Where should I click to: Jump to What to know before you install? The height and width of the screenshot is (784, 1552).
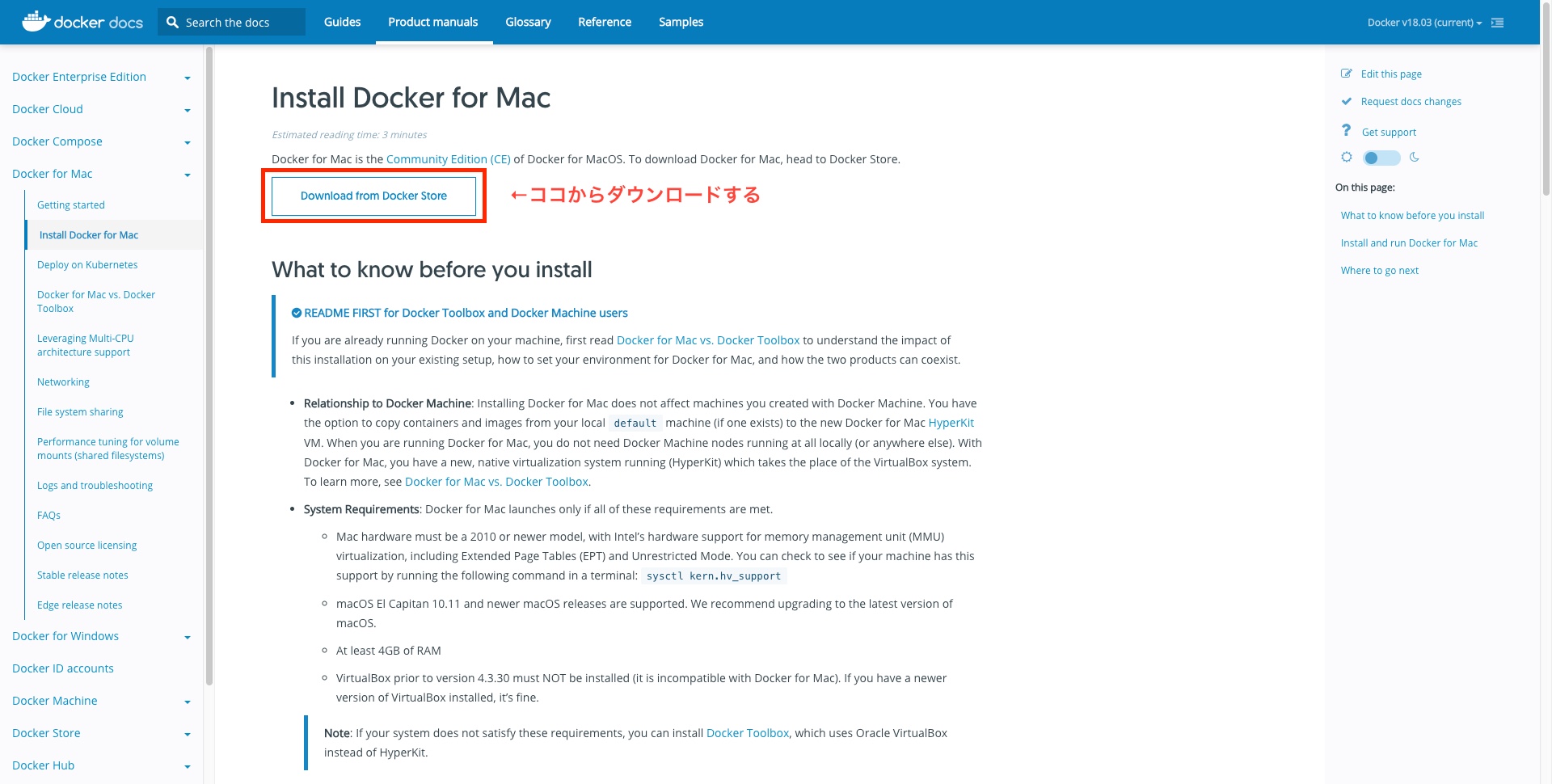(x=1412, y=215)
